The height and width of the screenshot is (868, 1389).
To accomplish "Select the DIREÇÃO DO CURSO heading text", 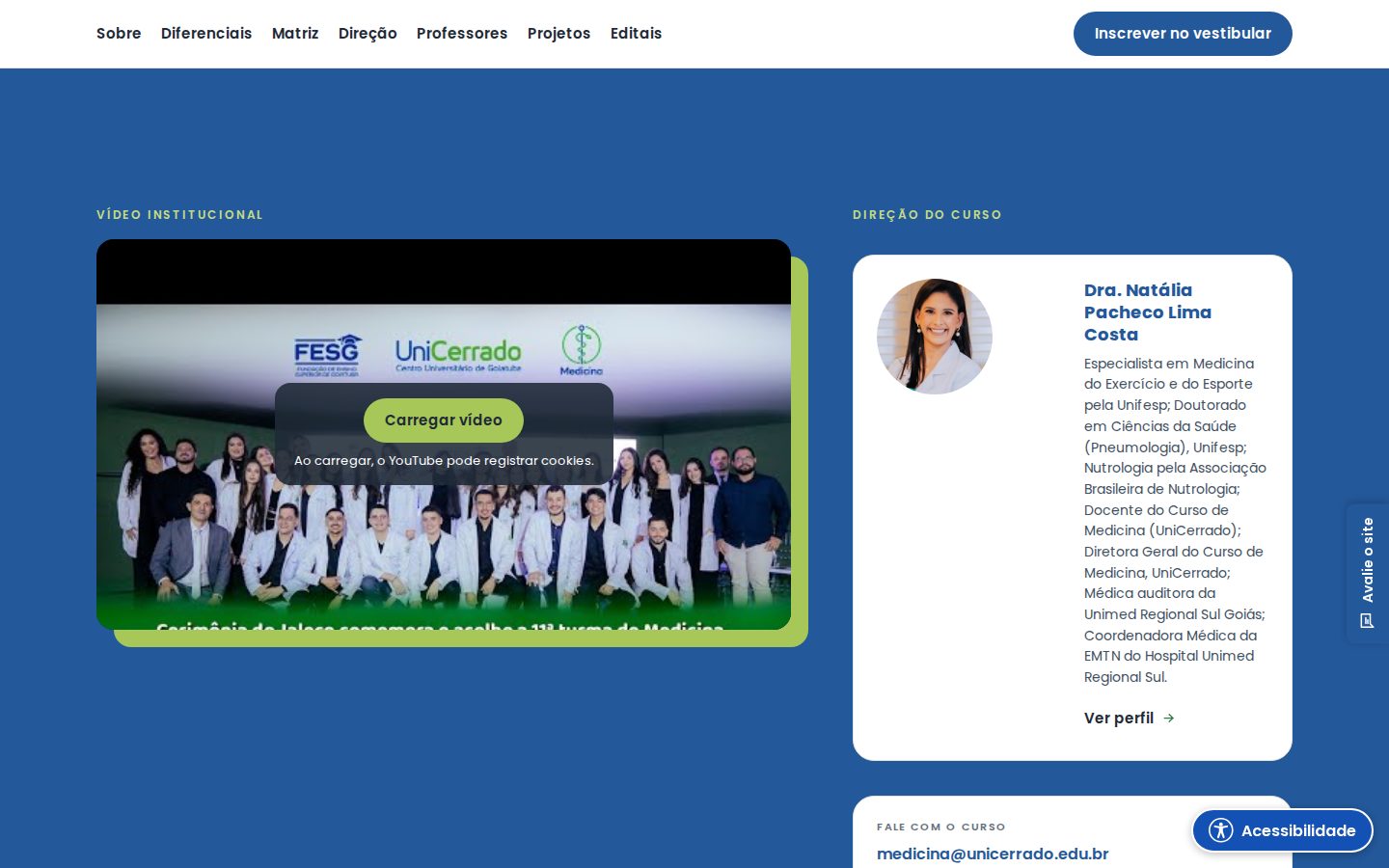I will click(927, 215).
